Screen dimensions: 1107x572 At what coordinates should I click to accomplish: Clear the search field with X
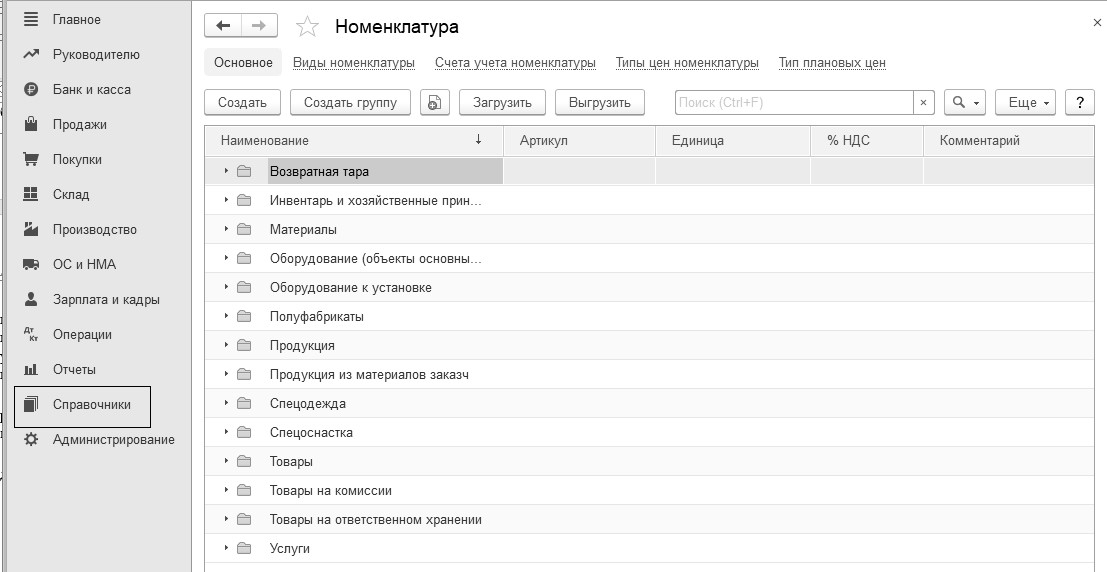pos(925,102)
